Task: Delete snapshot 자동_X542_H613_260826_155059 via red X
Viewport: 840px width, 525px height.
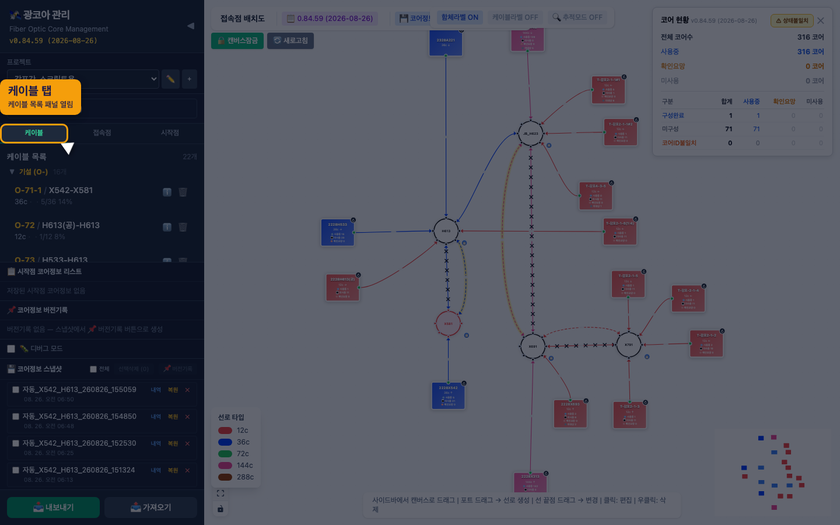Action: click(187, 390)
